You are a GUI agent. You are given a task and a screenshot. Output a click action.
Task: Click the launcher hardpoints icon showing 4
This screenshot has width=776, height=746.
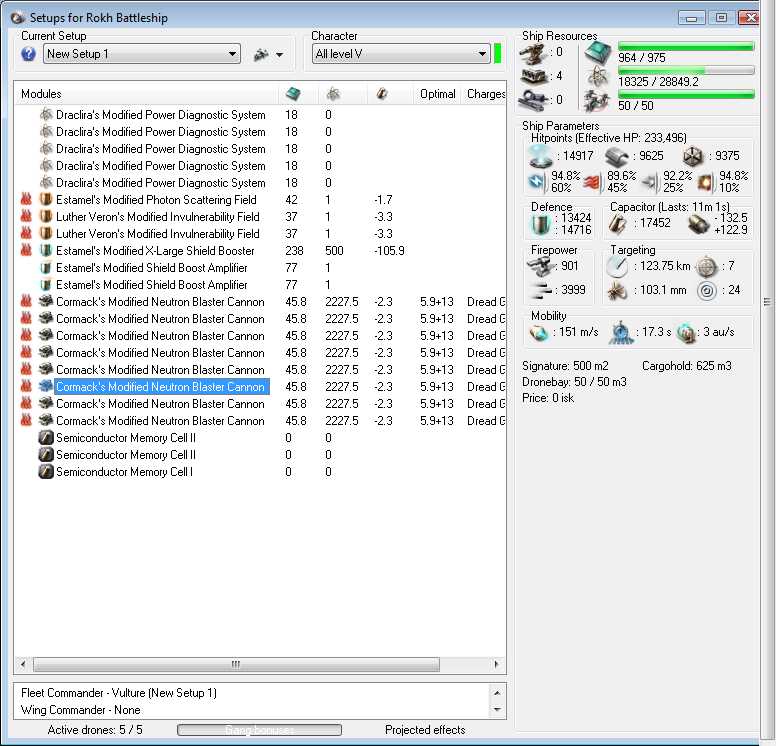tap(534, 76)
